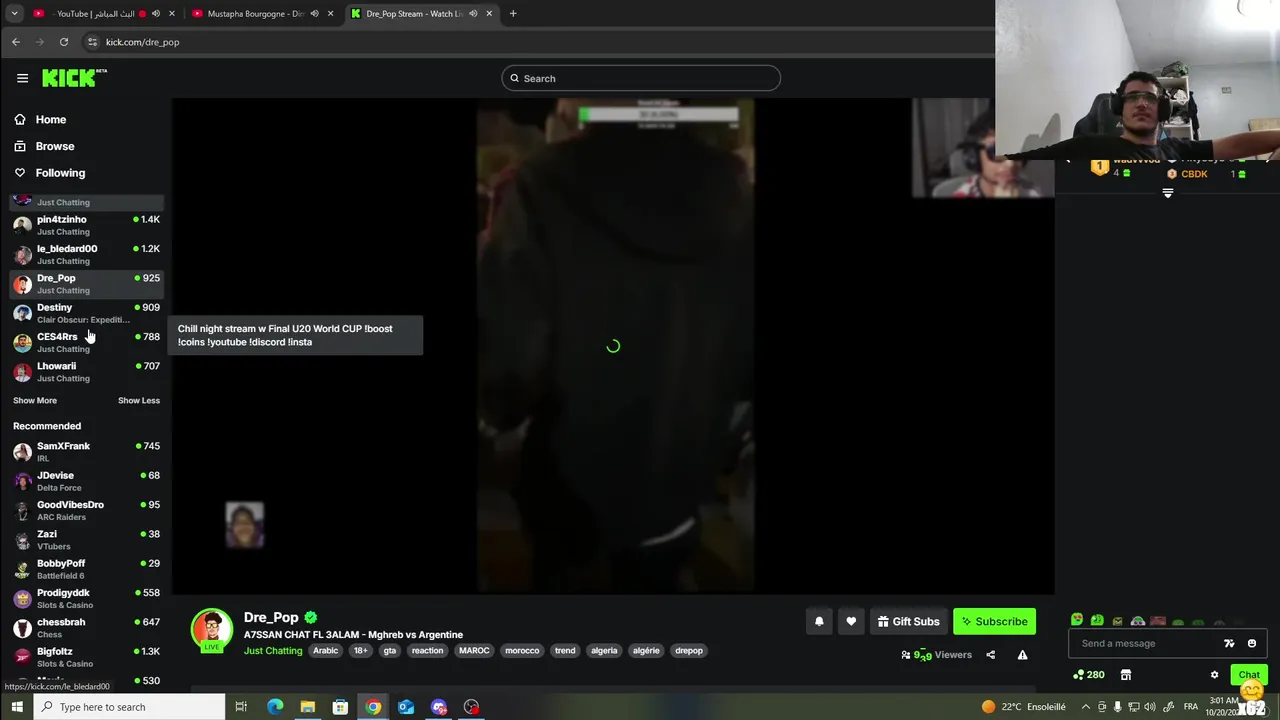The image size is (1280, 720).
Task: Open recommended channel Prodigyddk
Action: pos(86,598)
